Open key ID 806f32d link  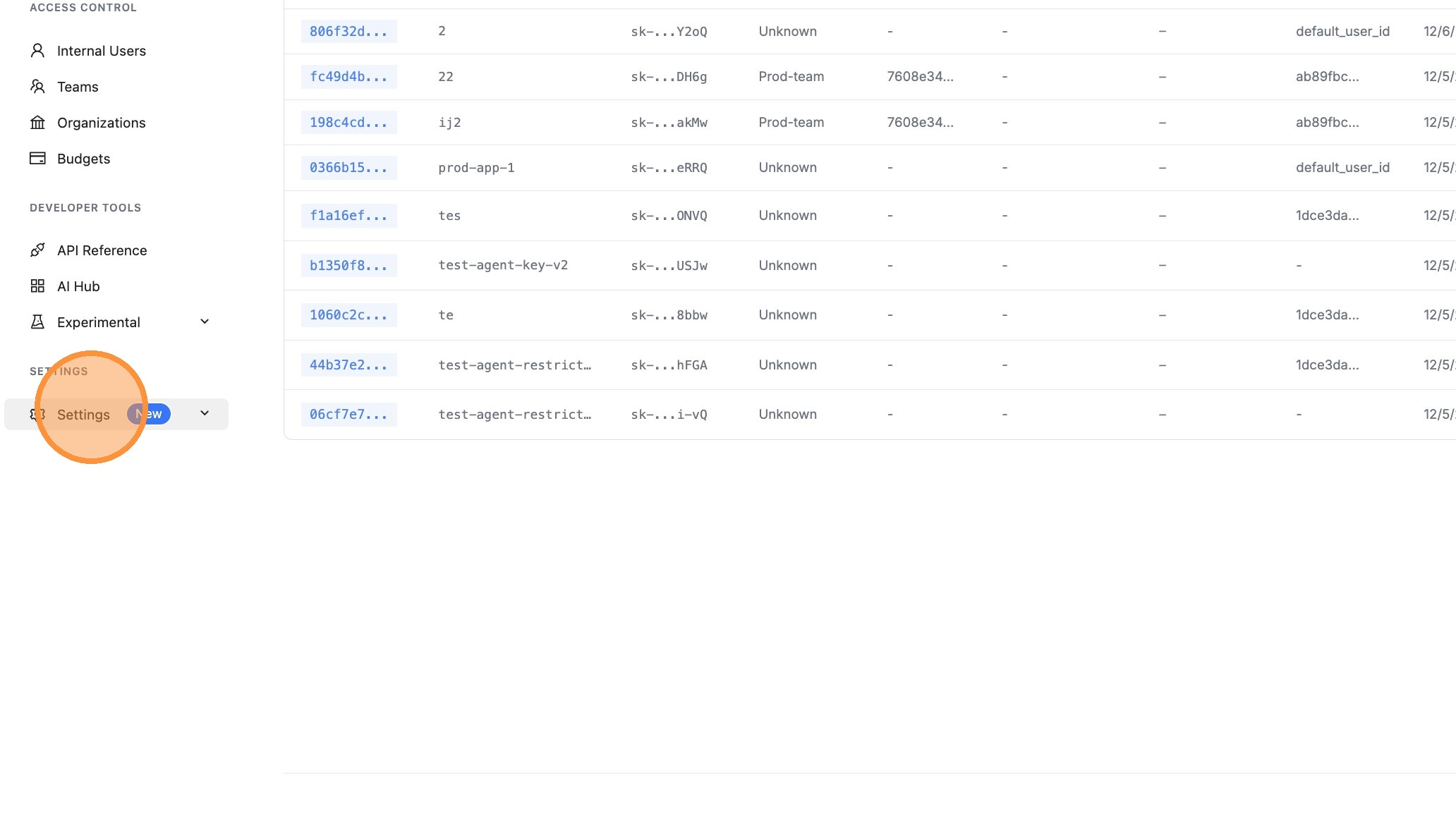click(348, 32)
